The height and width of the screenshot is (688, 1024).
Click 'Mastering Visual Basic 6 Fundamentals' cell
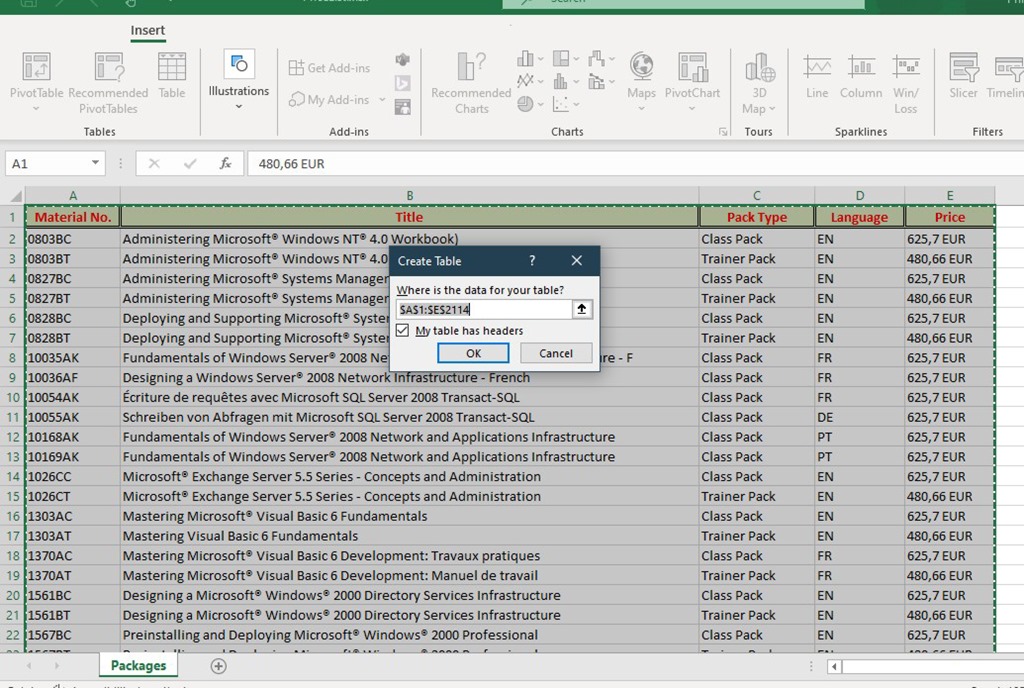[x=409, y=536]
